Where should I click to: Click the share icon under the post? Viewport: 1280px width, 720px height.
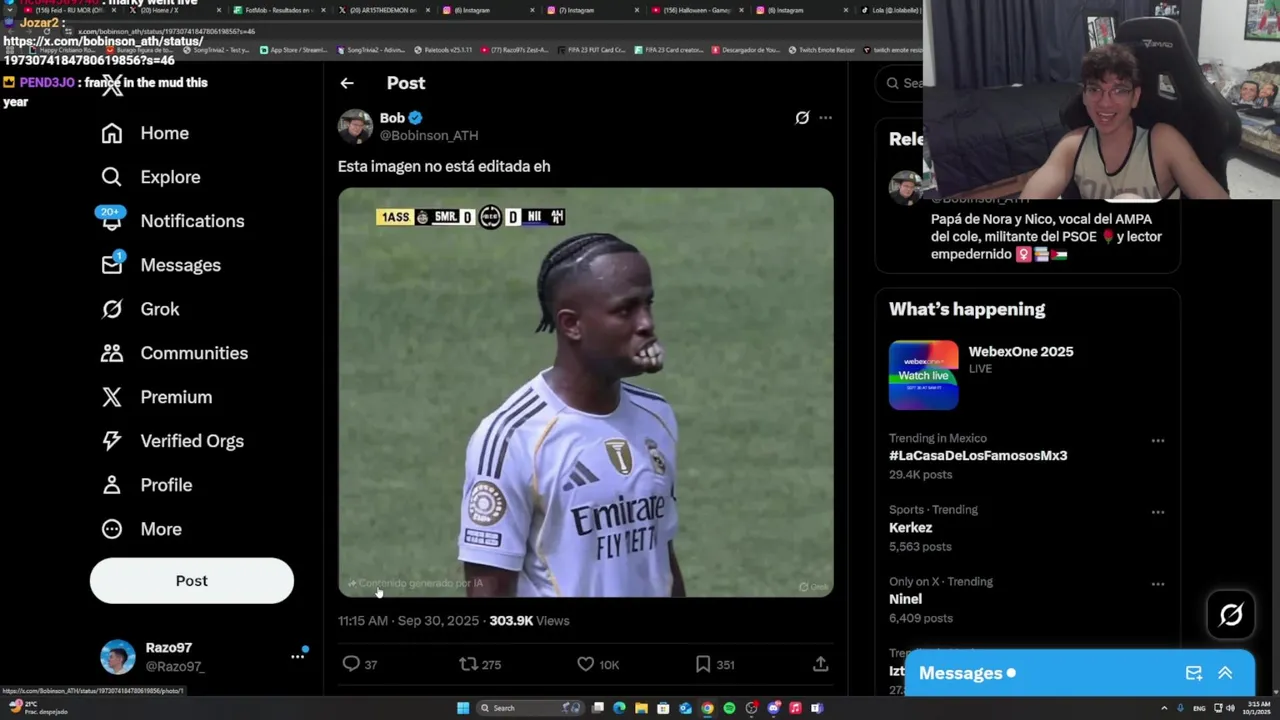pos(820,664)
